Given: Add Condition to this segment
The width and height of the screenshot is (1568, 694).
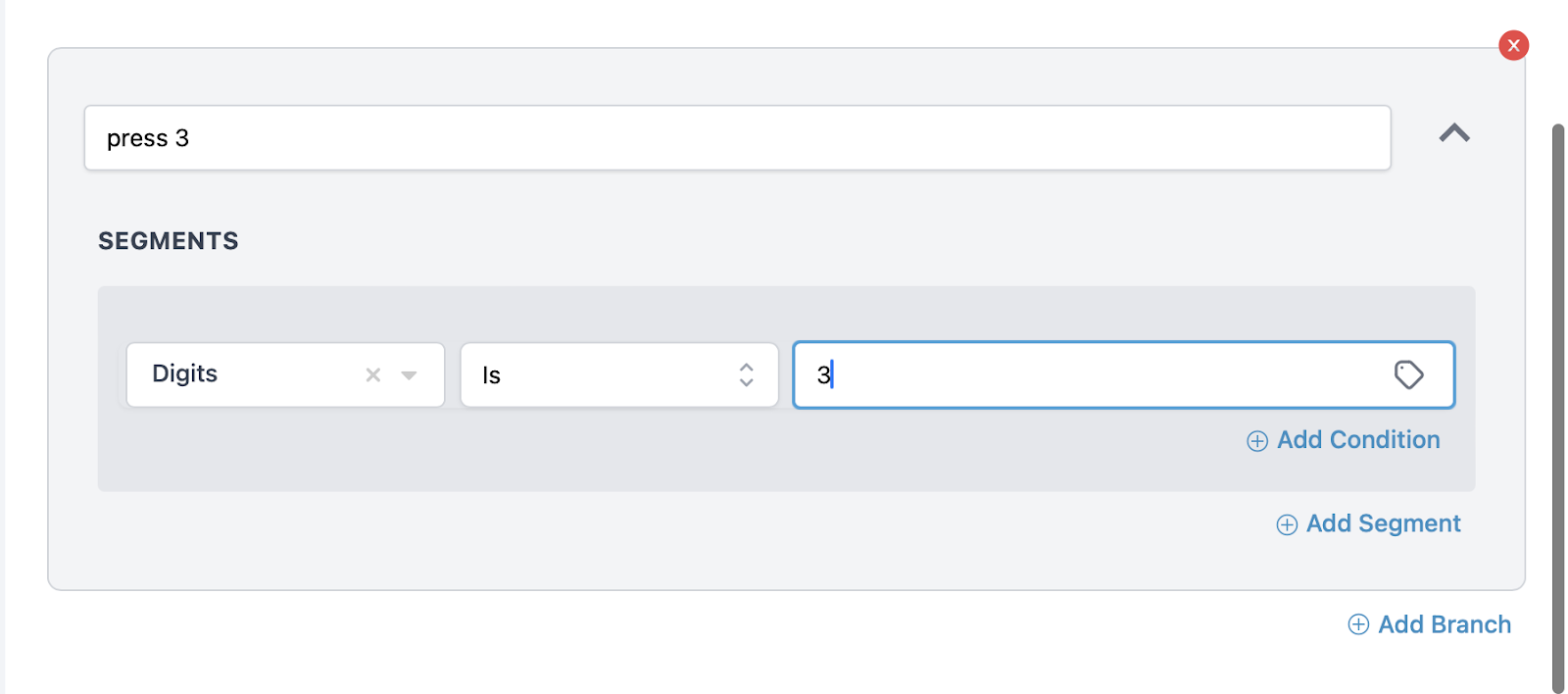Looking at the screenshot, I should coord(1344,440).
